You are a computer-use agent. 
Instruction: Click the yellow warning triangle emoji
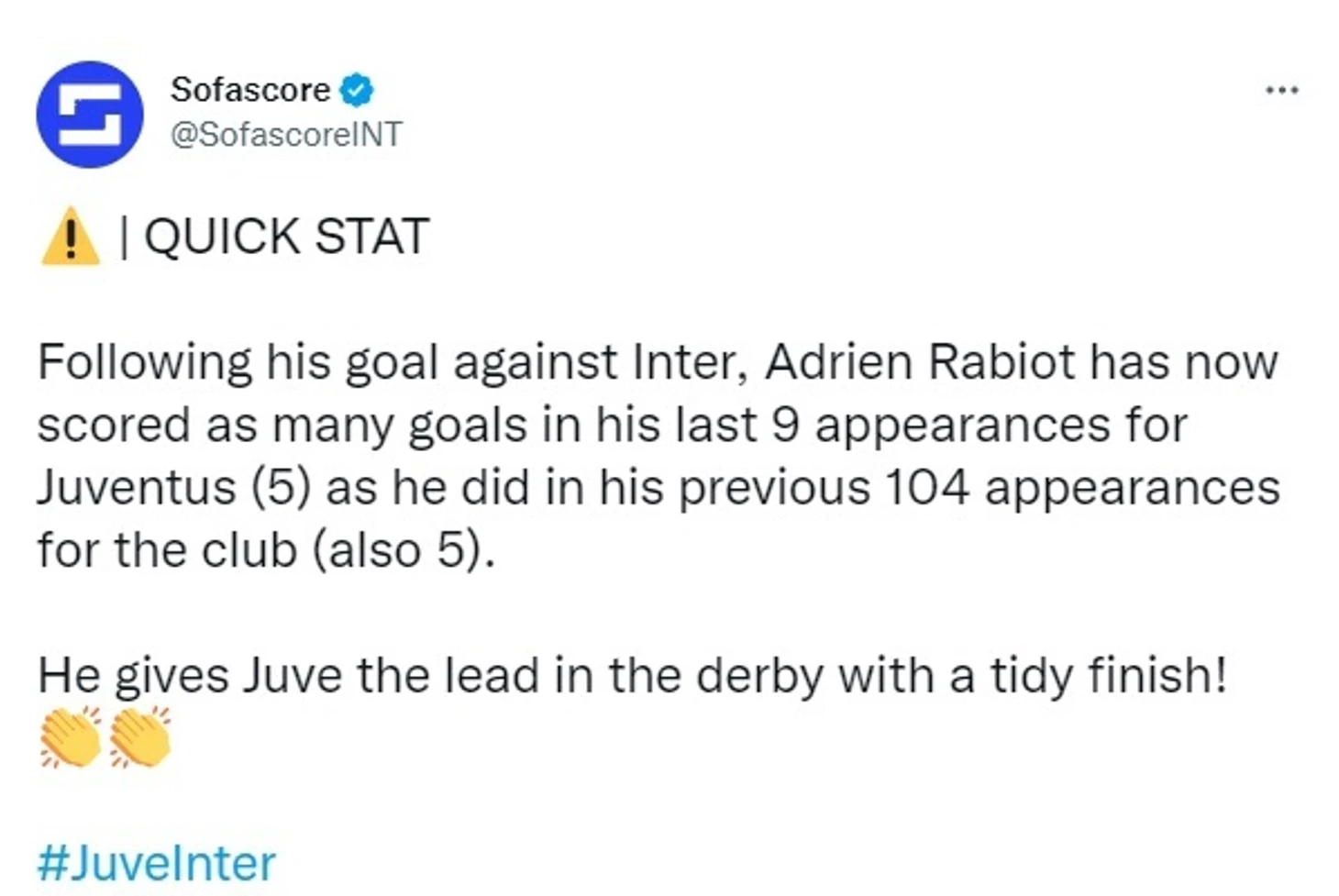(71, 237)
